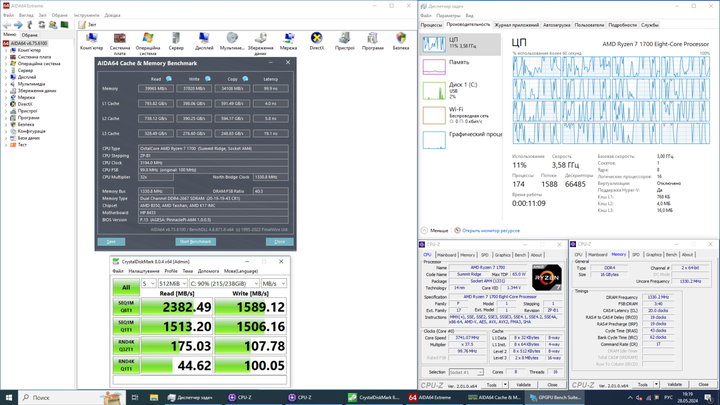Switch to the Автозагрузка tab in Task Manager
This screenshot has width=720, height=405.
tap(557, 25)
